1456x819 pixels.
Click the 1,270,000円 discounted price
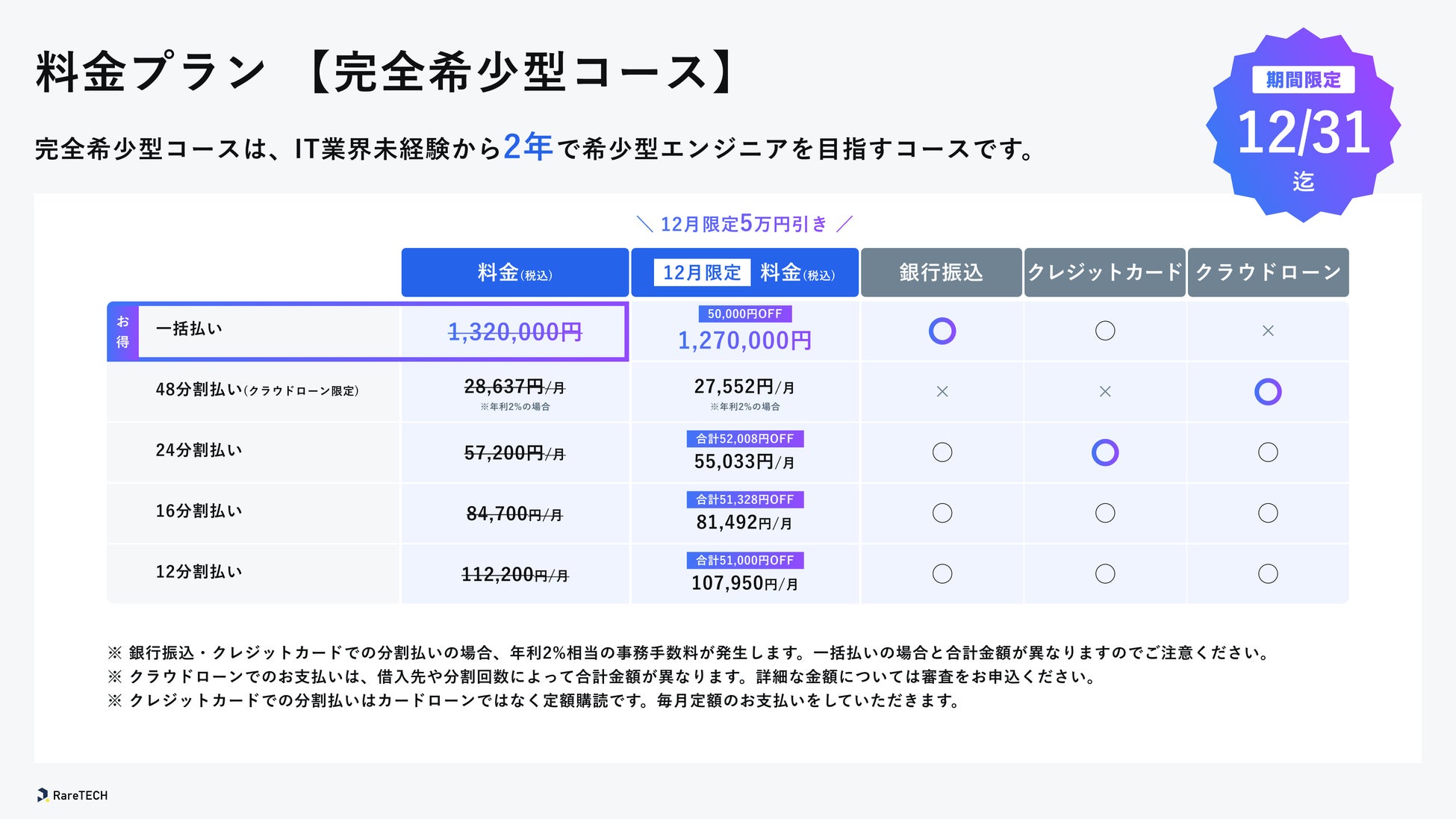pos(744,341)
